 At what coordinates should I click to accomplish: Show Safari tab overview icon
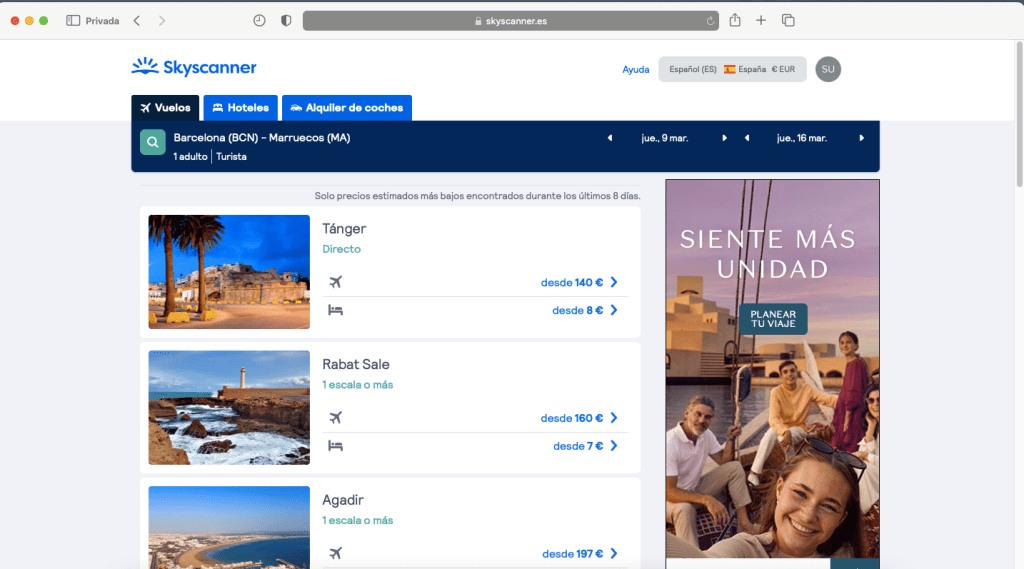pyautogui.click(x=788, y=20)
